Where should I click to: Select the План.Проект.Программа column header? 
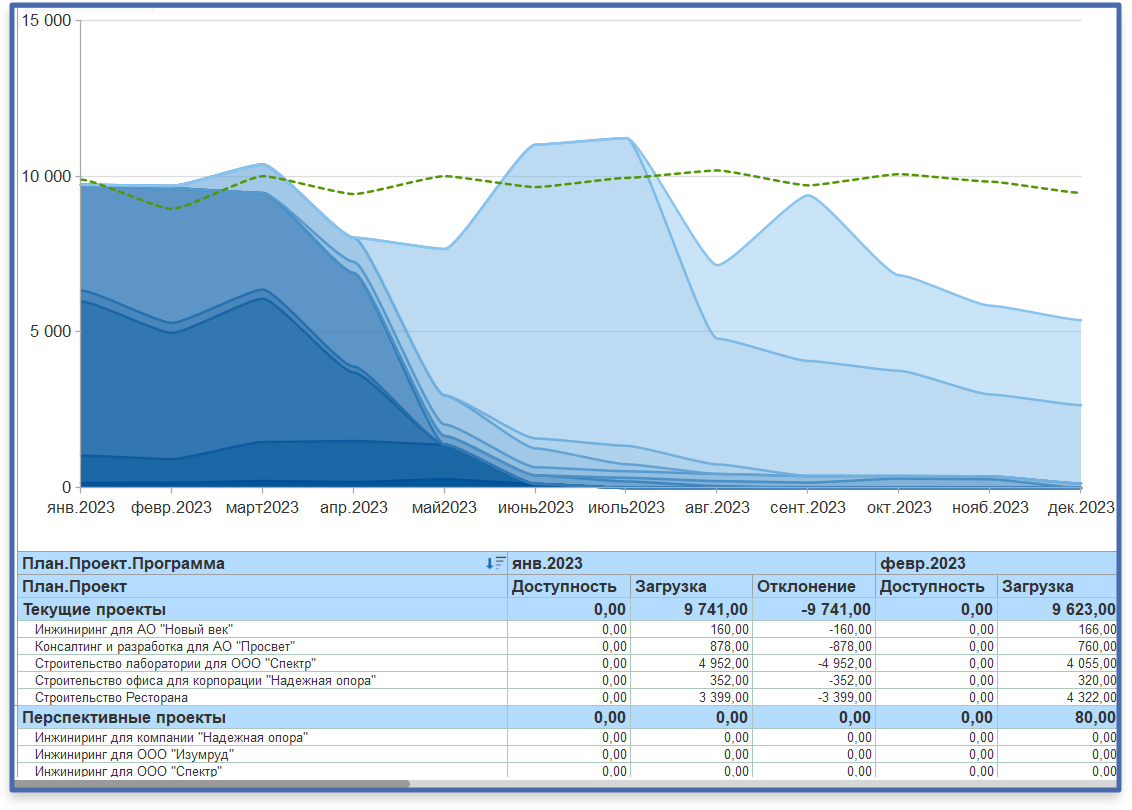coord(263,563)
